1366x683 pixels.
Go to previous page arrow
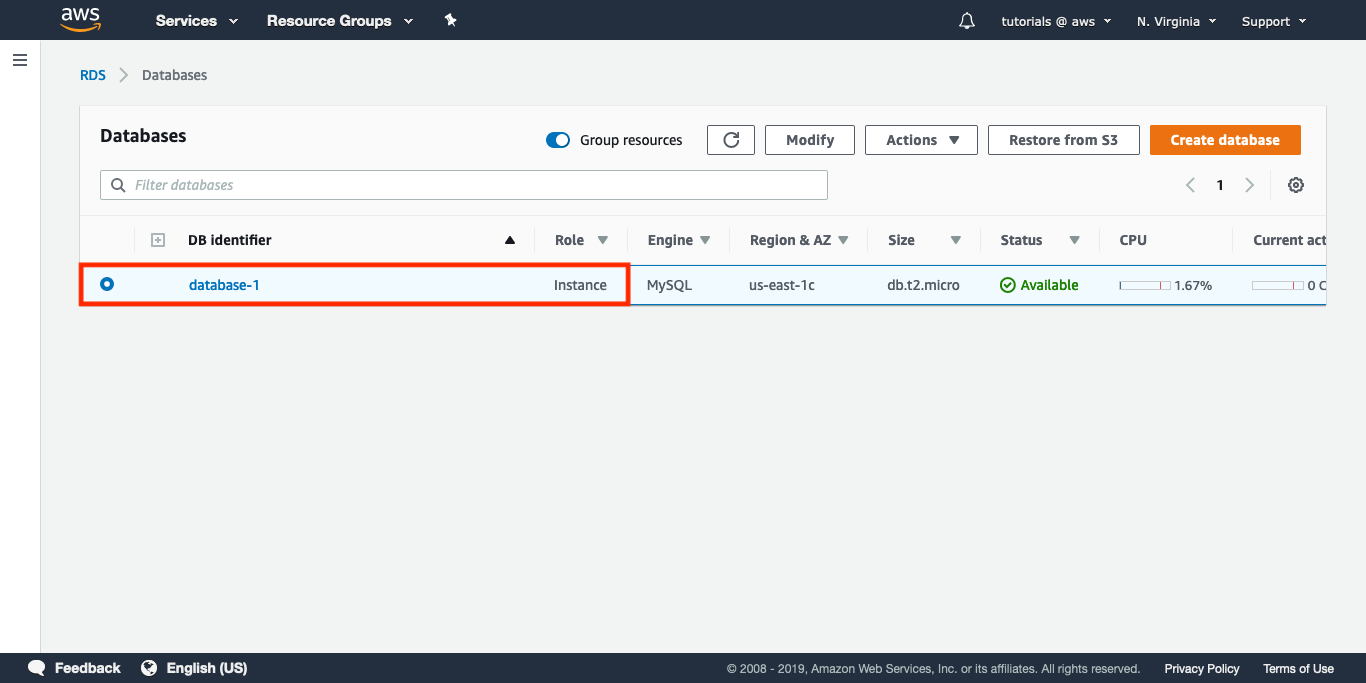tap(1190, 185)
